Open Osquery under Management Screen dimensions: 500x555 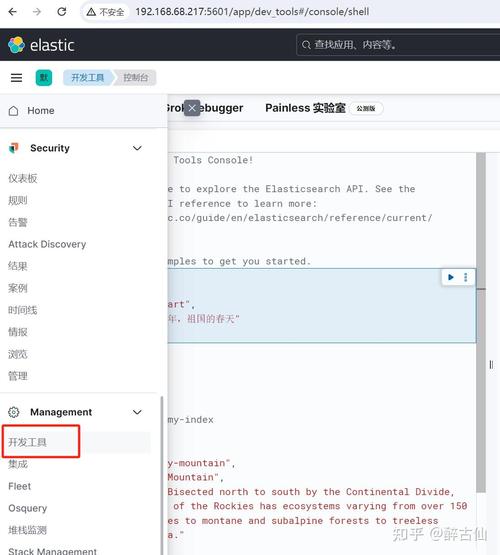click(x=28, y=508)
